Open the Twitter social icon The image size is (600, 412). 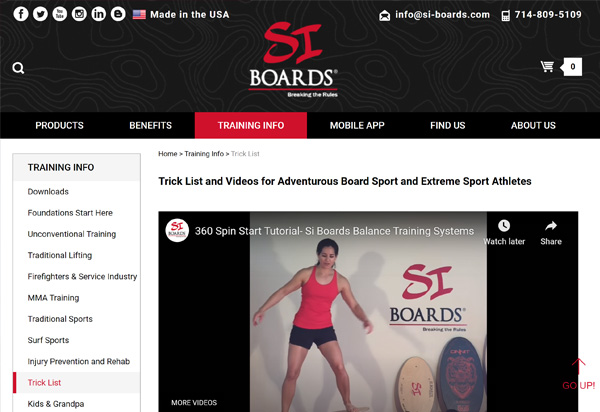[40, 14]
